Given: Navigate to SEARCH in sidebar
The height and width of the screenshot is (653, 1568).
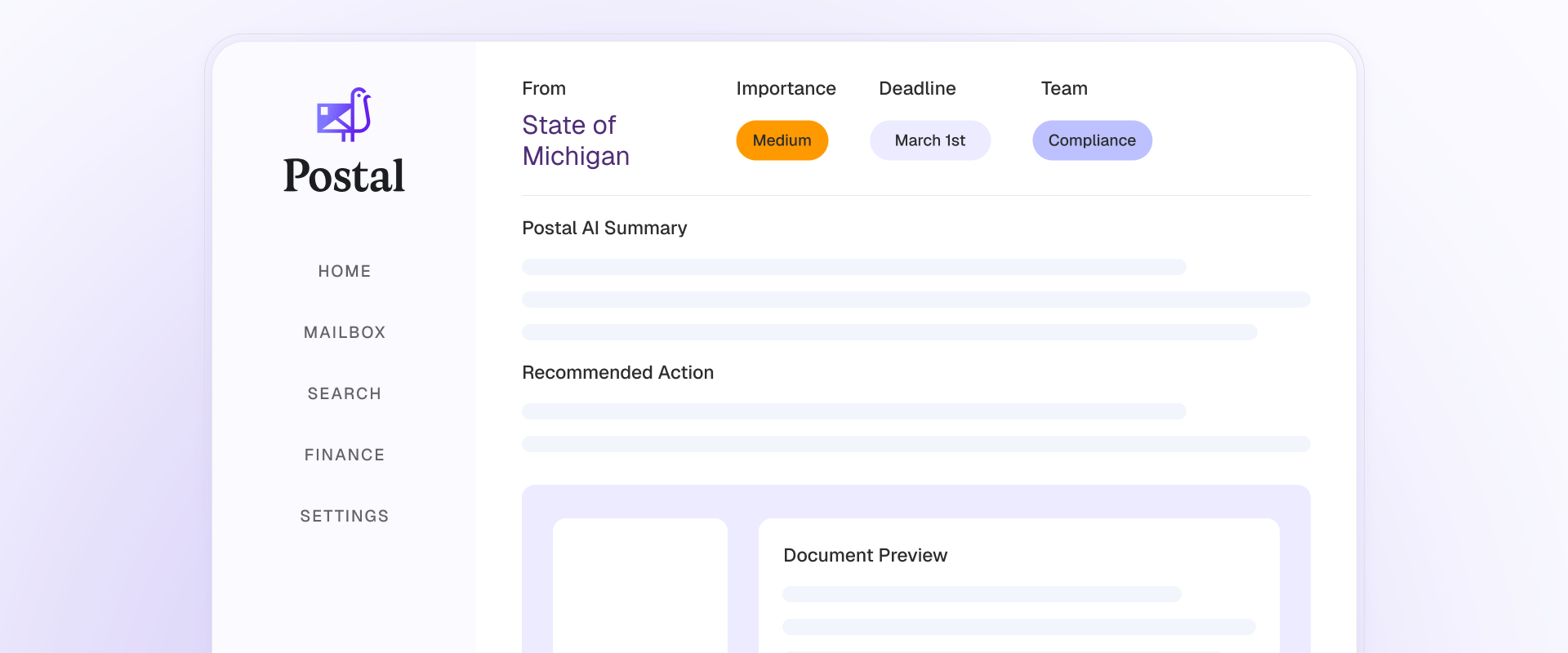Looking at the screenshot, I should 345,393.
